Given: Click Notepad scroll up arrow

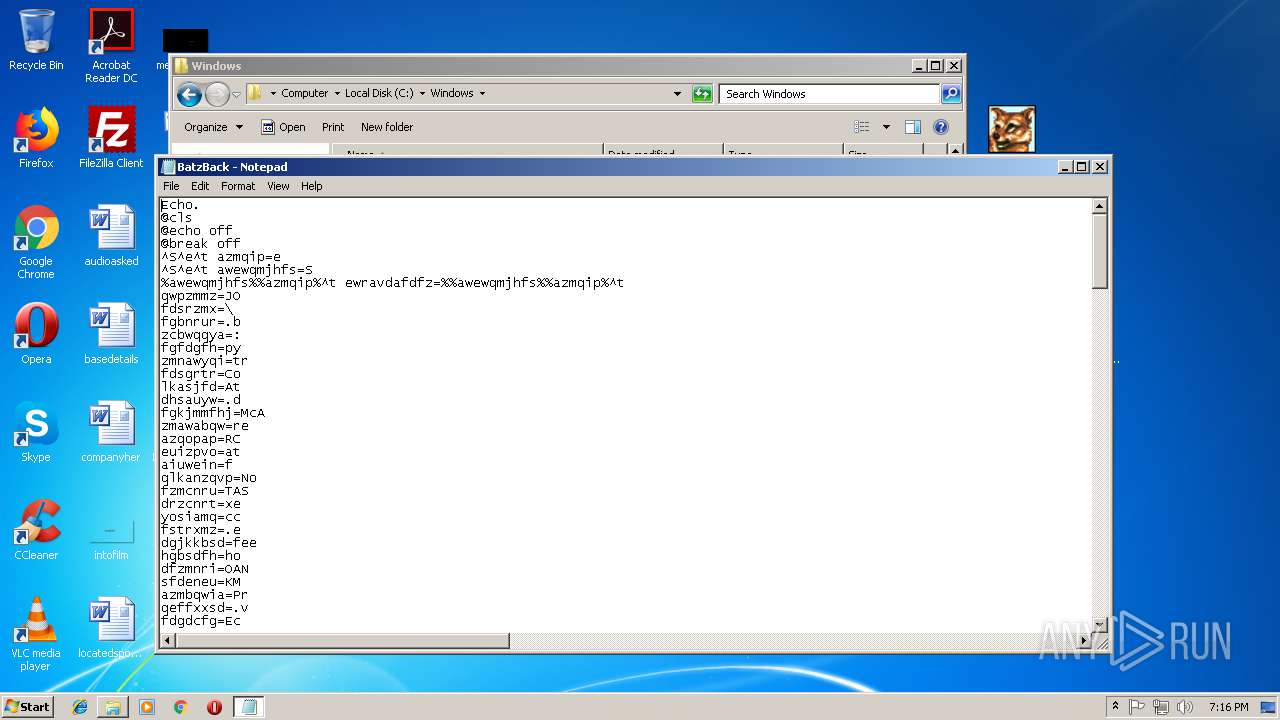Looking at the screenshot, I should click(1100, 206).
